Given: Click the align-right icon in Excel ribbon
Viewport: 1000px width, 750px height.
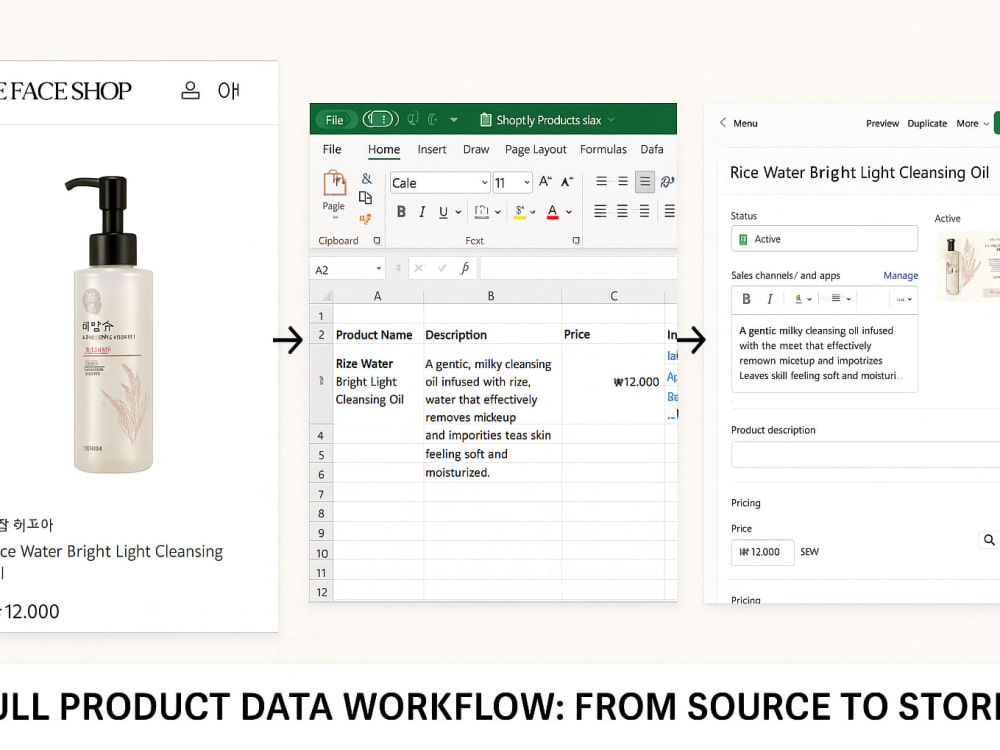Looking at the screenshot, I should click(x=645, y=211).
